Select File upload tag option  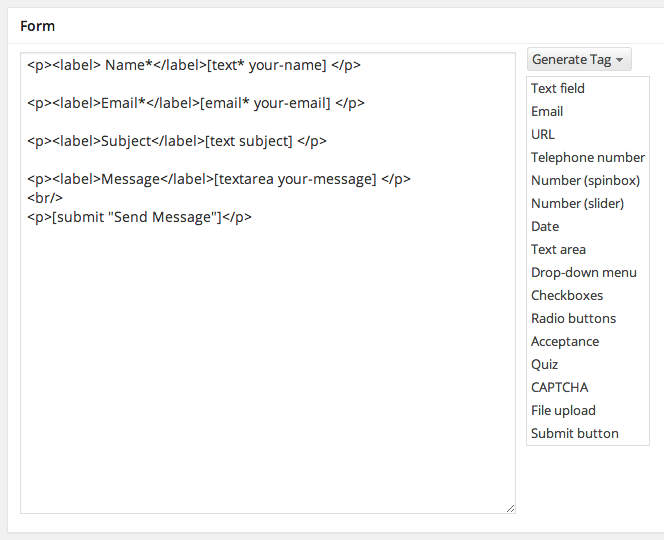coord(563,410)
